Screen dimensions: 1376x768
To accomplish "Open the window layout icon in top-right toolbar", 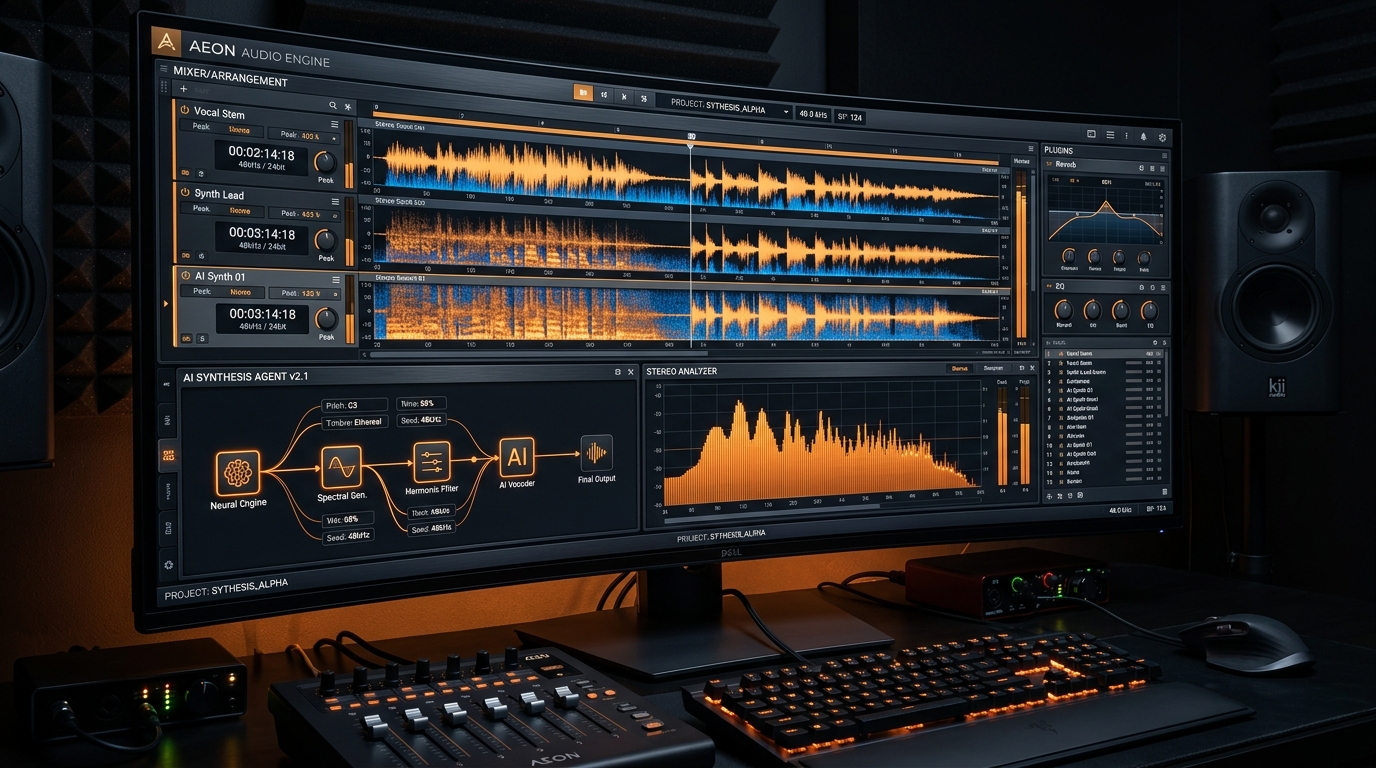I will [1091, 134].
